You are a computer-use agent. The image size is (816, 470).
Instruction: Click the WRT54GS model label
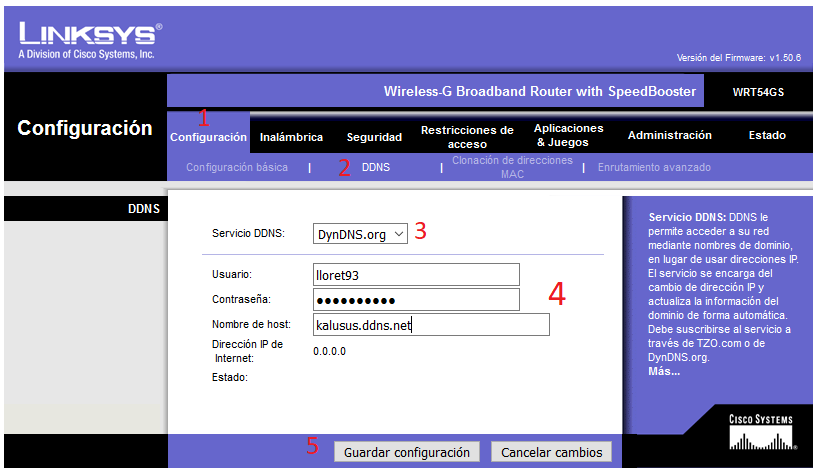pyautogui.click(x=758, y=92)
